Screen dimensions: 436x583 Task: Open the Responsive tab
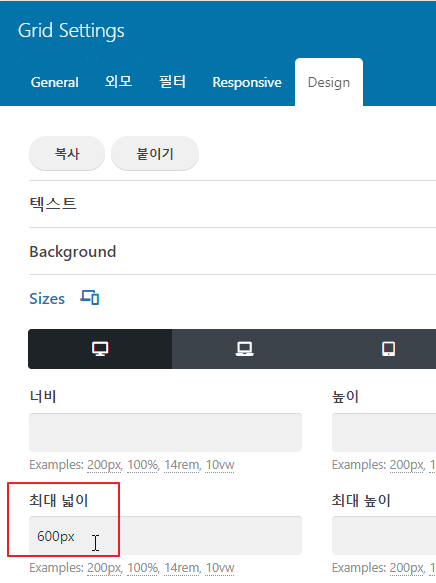click(247, 82)
